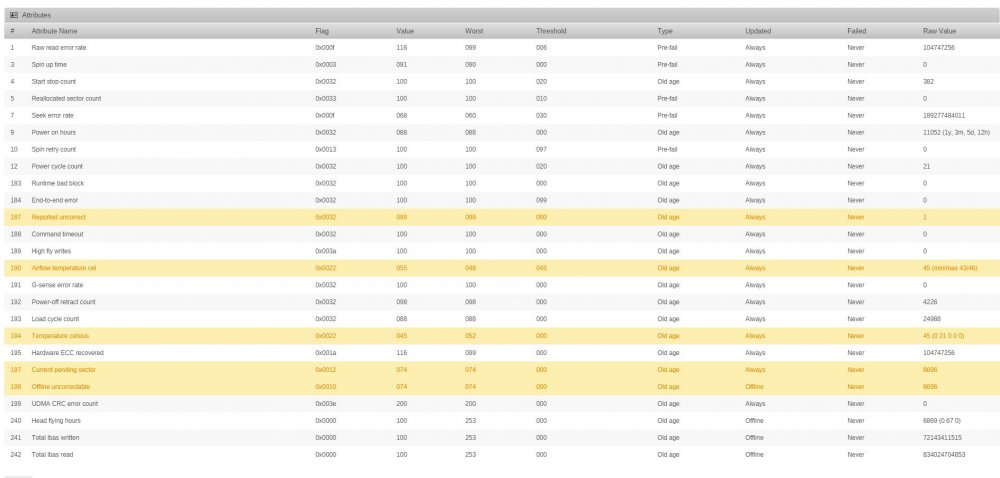The width and height of the screenshot is (1000, 478).
Task: Click flag '0x003e' in UDMA CRC row
Action: click(x=325, y=403)
